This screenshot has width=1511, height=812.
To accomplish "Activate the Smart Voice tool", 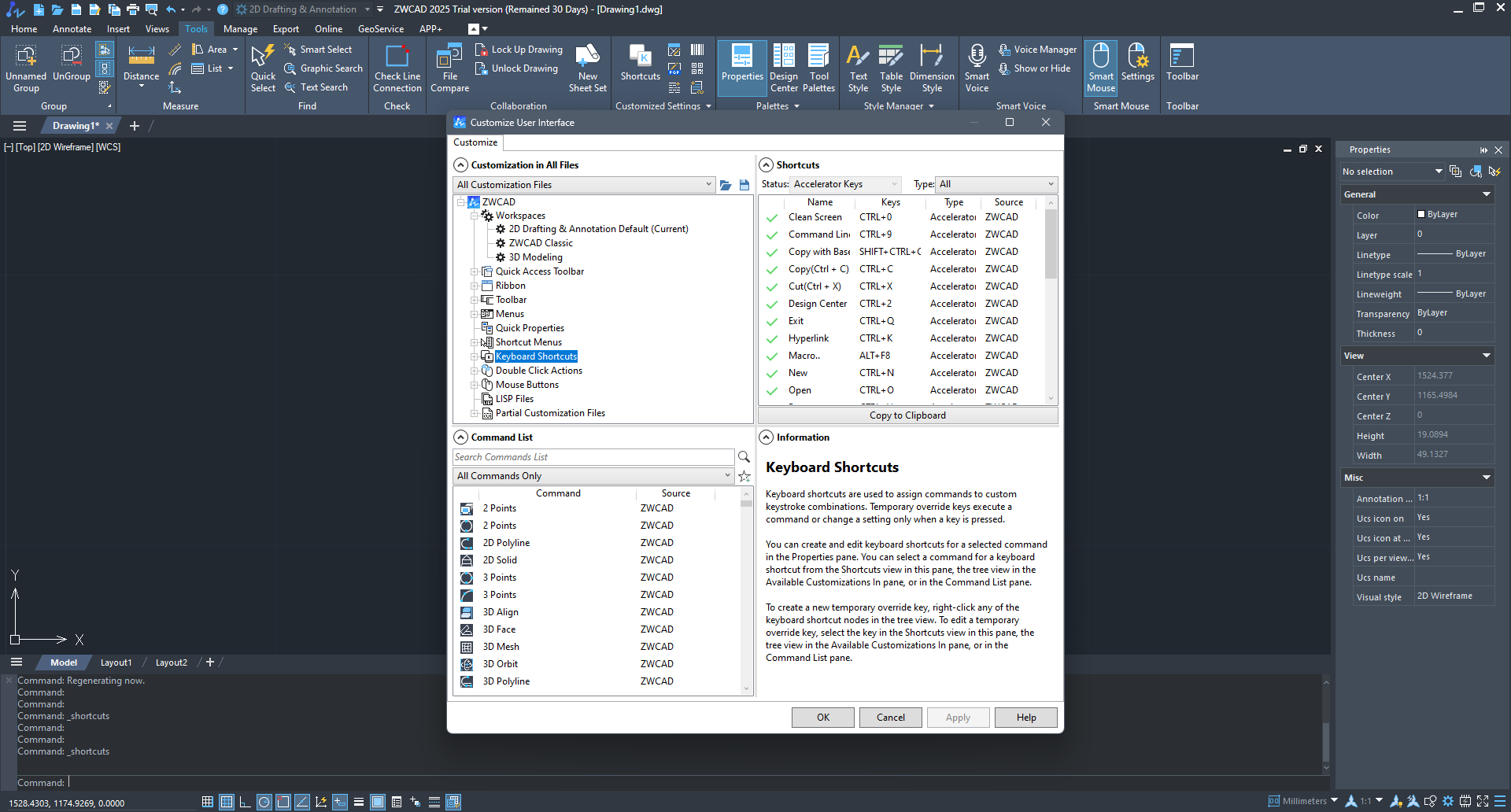I will (977, 68).
